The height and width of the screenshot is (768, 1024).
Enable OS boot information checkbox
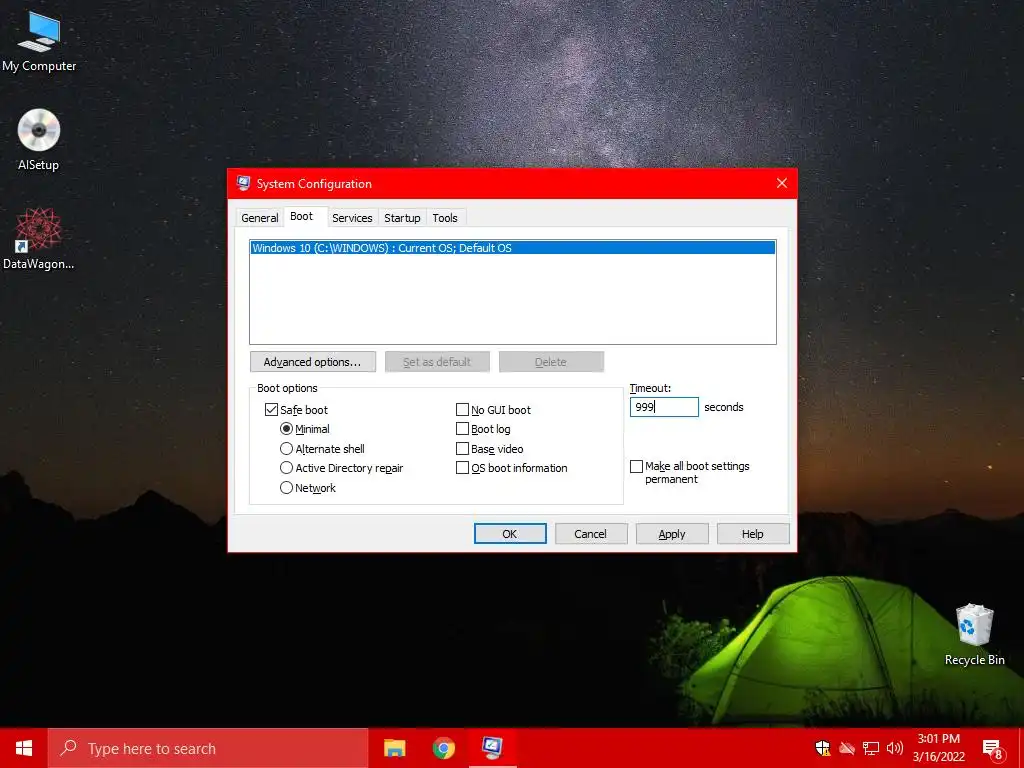(462, 468)
